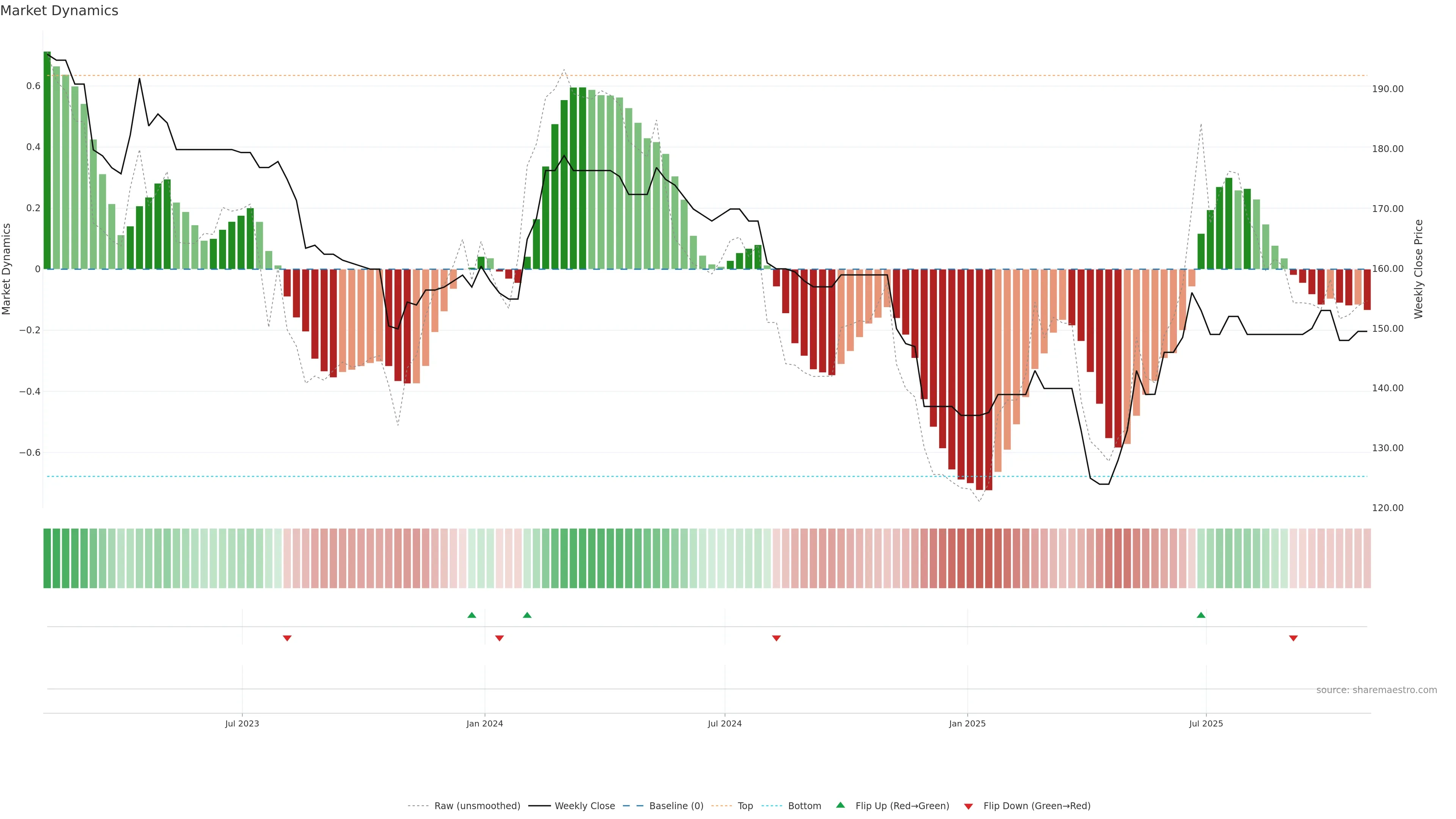Click the red flip-down marker after July 2023
This screenshot has width=1456, height=819.
[287, 638]
